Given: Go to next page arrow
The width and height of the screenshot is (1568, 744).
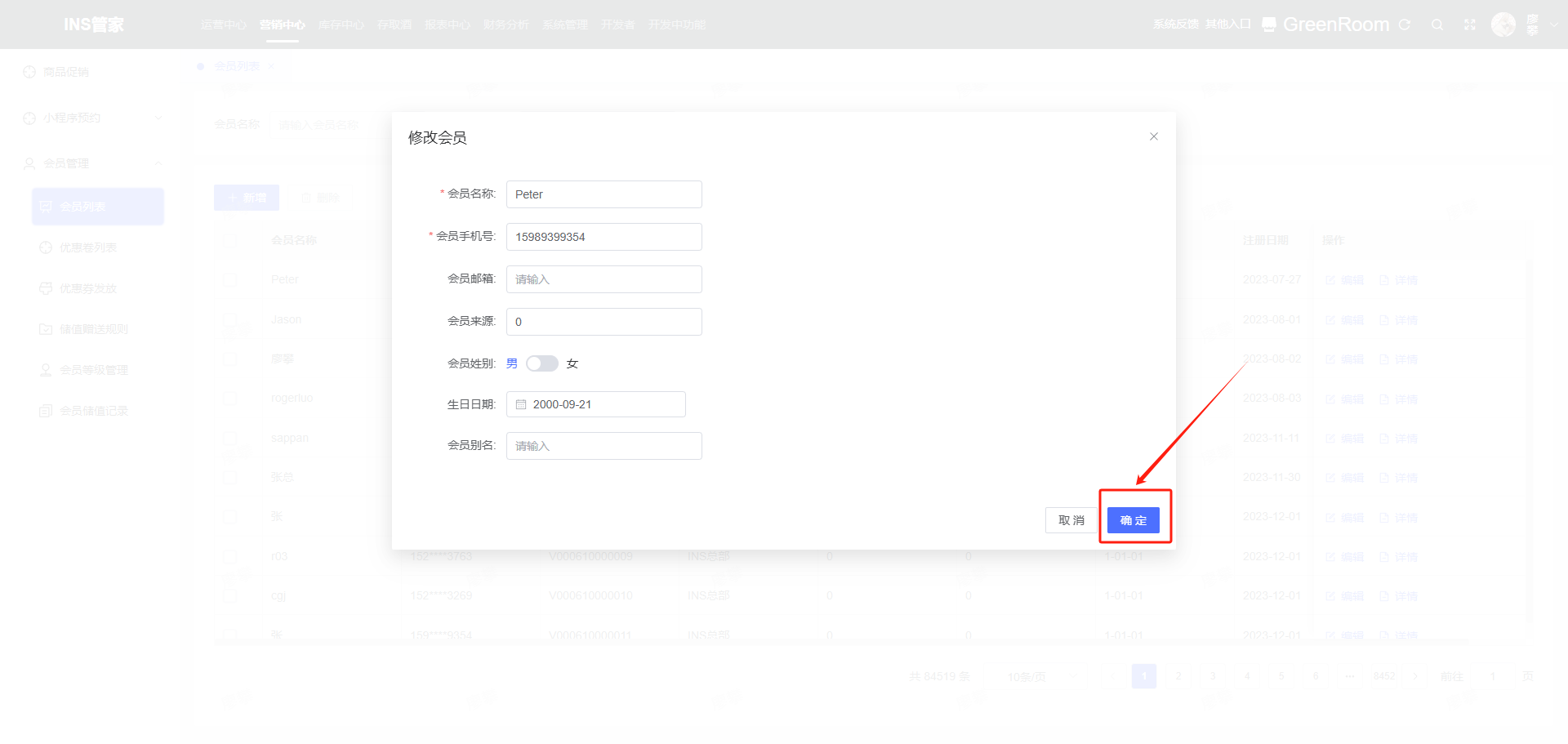Looking at the screenshot, I should 1415,676.
